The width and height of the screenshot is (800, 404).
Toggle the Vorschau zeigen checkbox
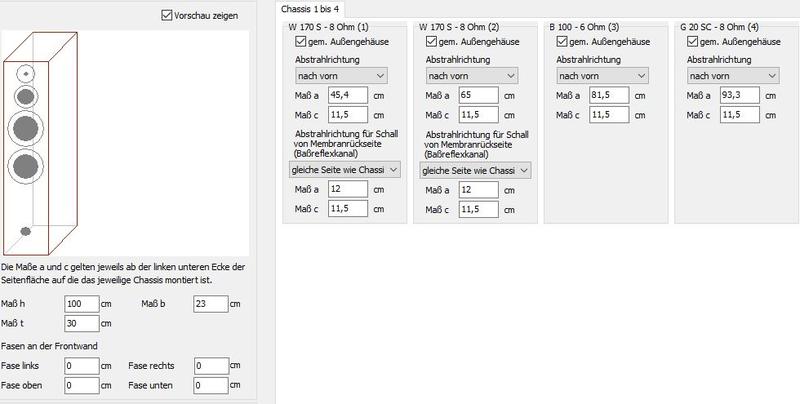coord(167,16)
